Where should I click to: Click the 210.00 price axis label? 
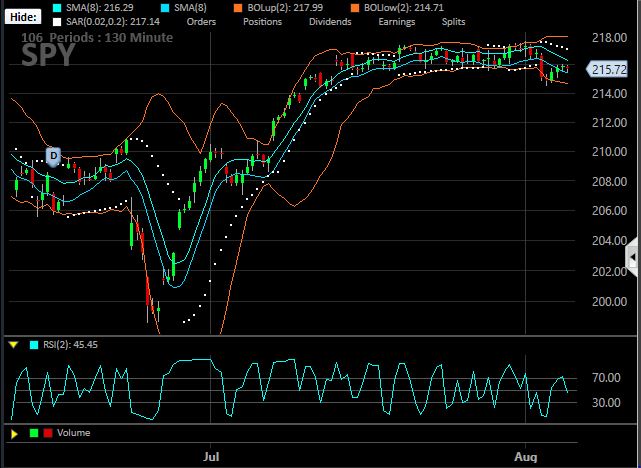click(609, 152)
